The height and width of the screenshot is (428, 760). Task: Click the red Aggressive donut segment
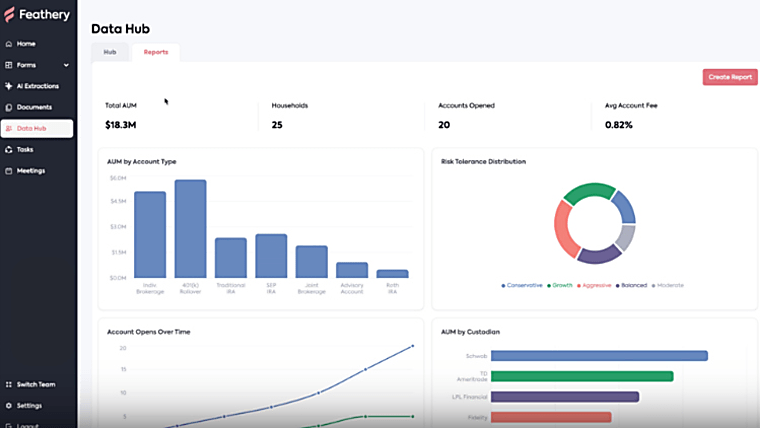tap(564, 230)
